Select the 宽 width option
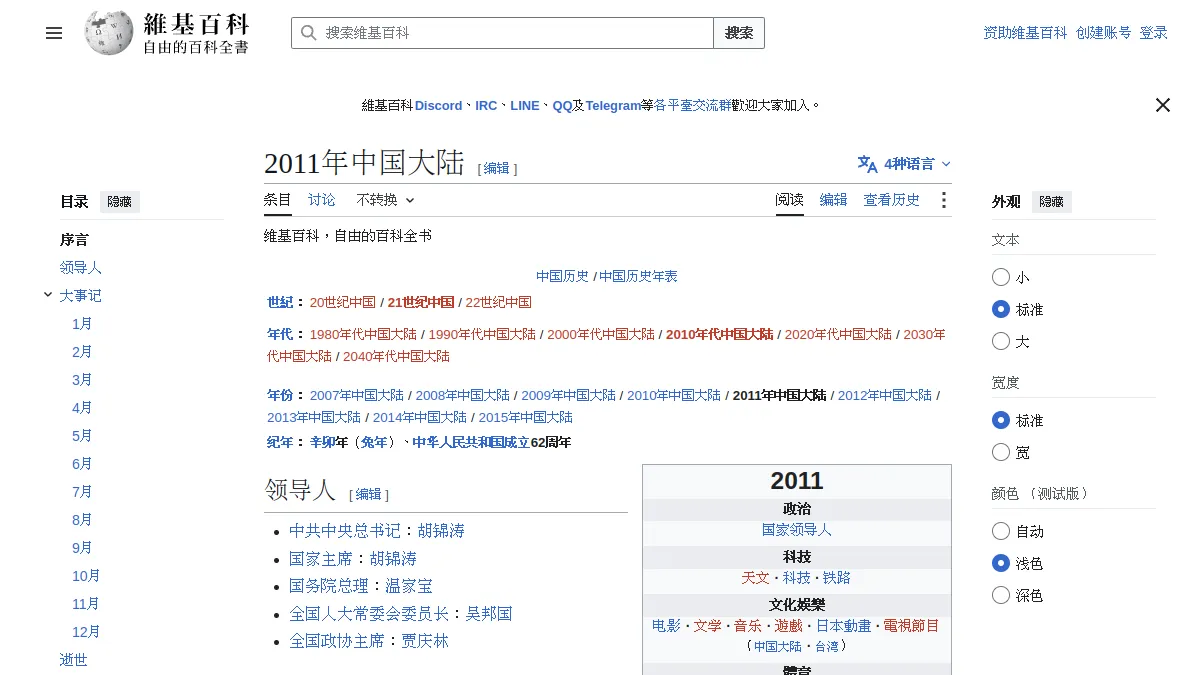This screenshot has width=1200, height=675. (x=1001, y=452)
